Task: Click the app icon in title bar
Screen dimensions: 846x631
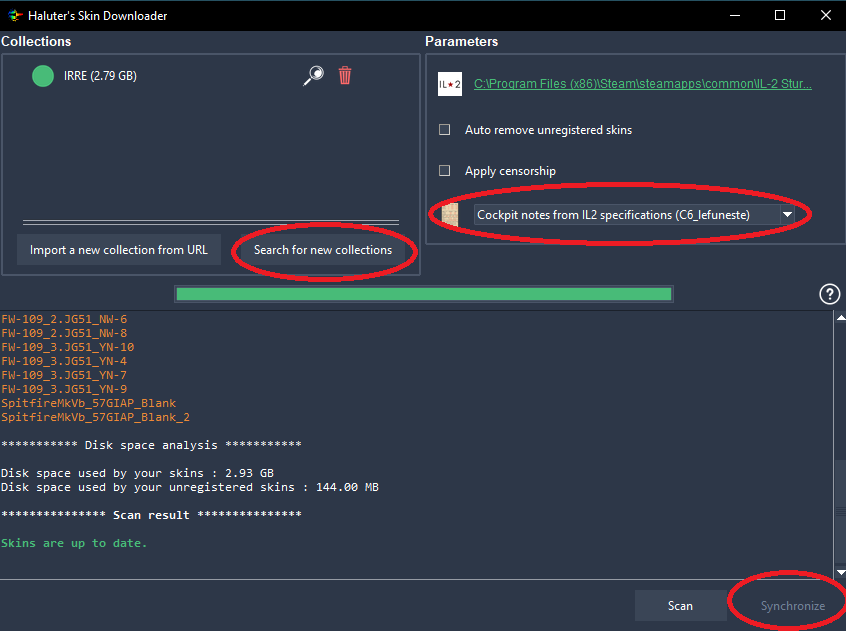Action: pos(15,16)
